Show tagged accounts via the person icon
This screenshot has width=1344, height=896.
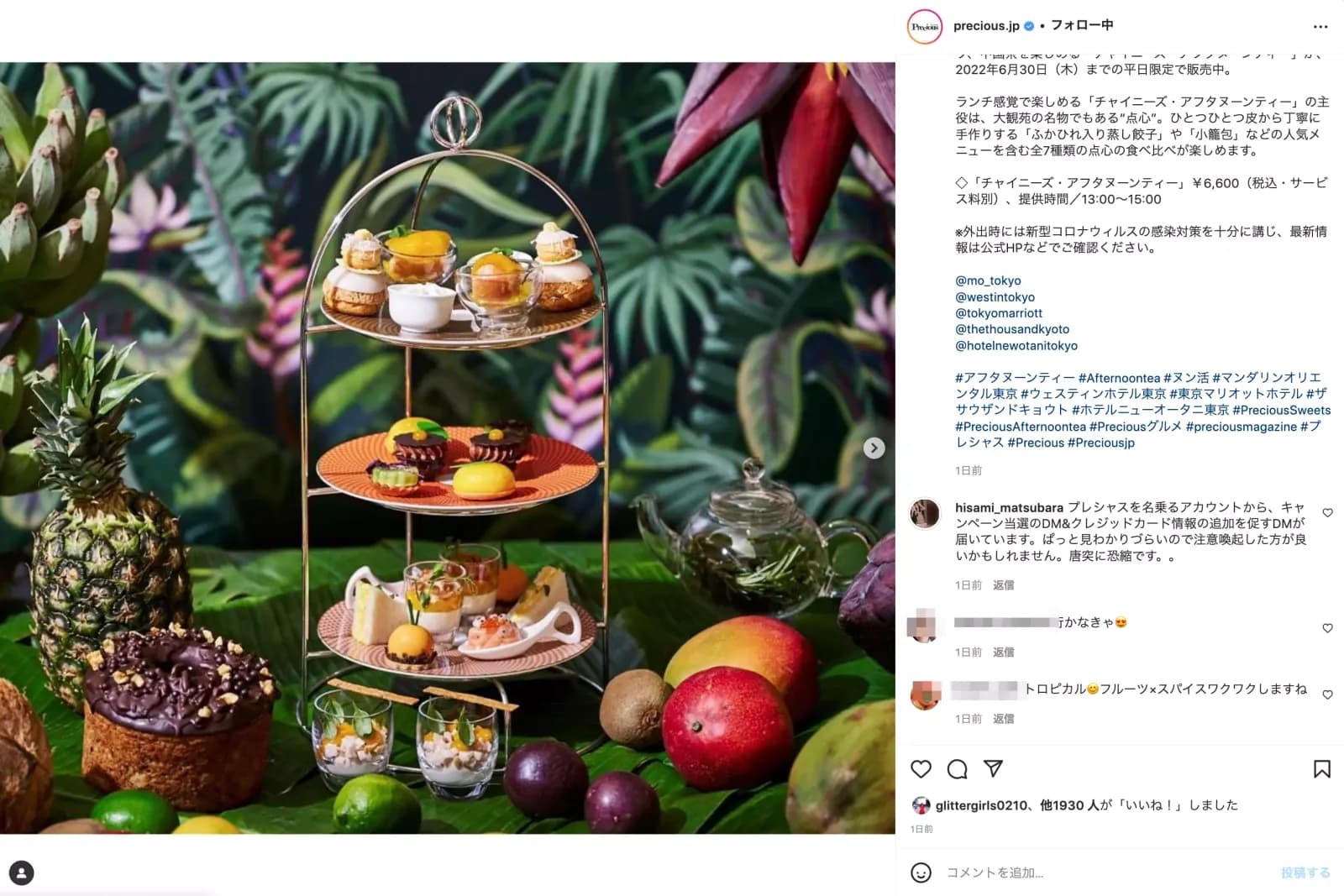point(21,872)
